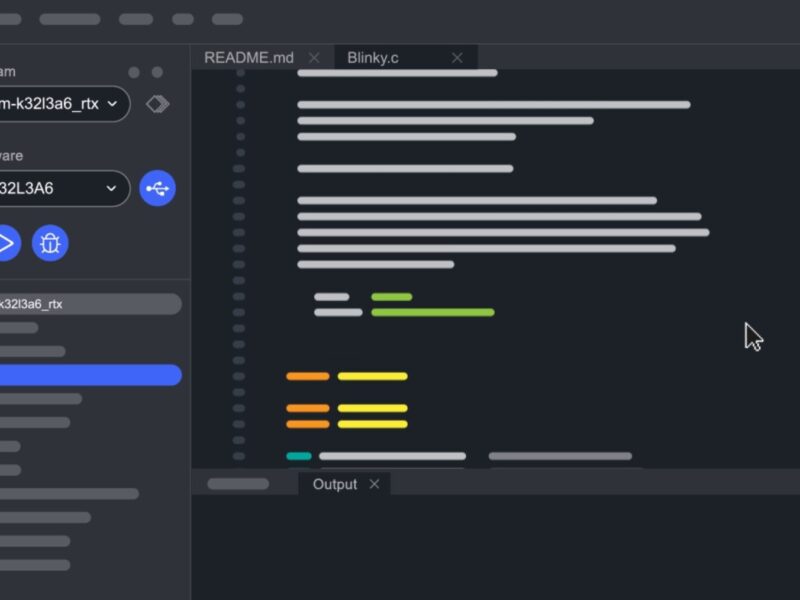Viewport: 800px width, 600px height.
Task: Select the Blinky.c editor tab
Action: [x=373, y=58]
